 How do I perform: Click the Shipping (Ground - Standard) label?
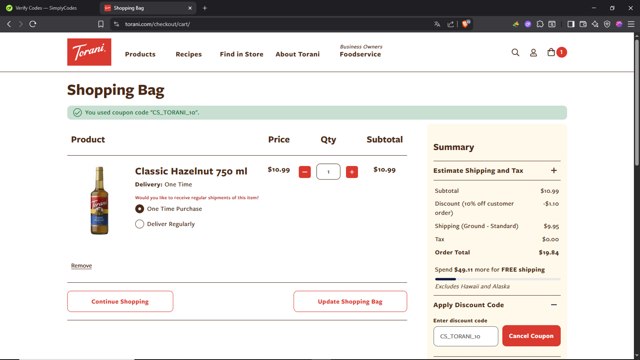point(476,226)
